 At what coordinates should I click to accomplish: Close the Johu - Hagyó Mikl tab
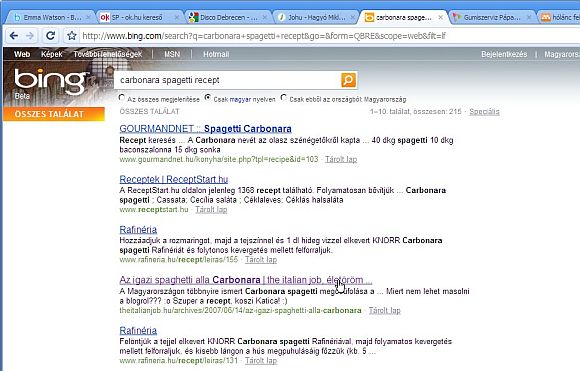352,17
